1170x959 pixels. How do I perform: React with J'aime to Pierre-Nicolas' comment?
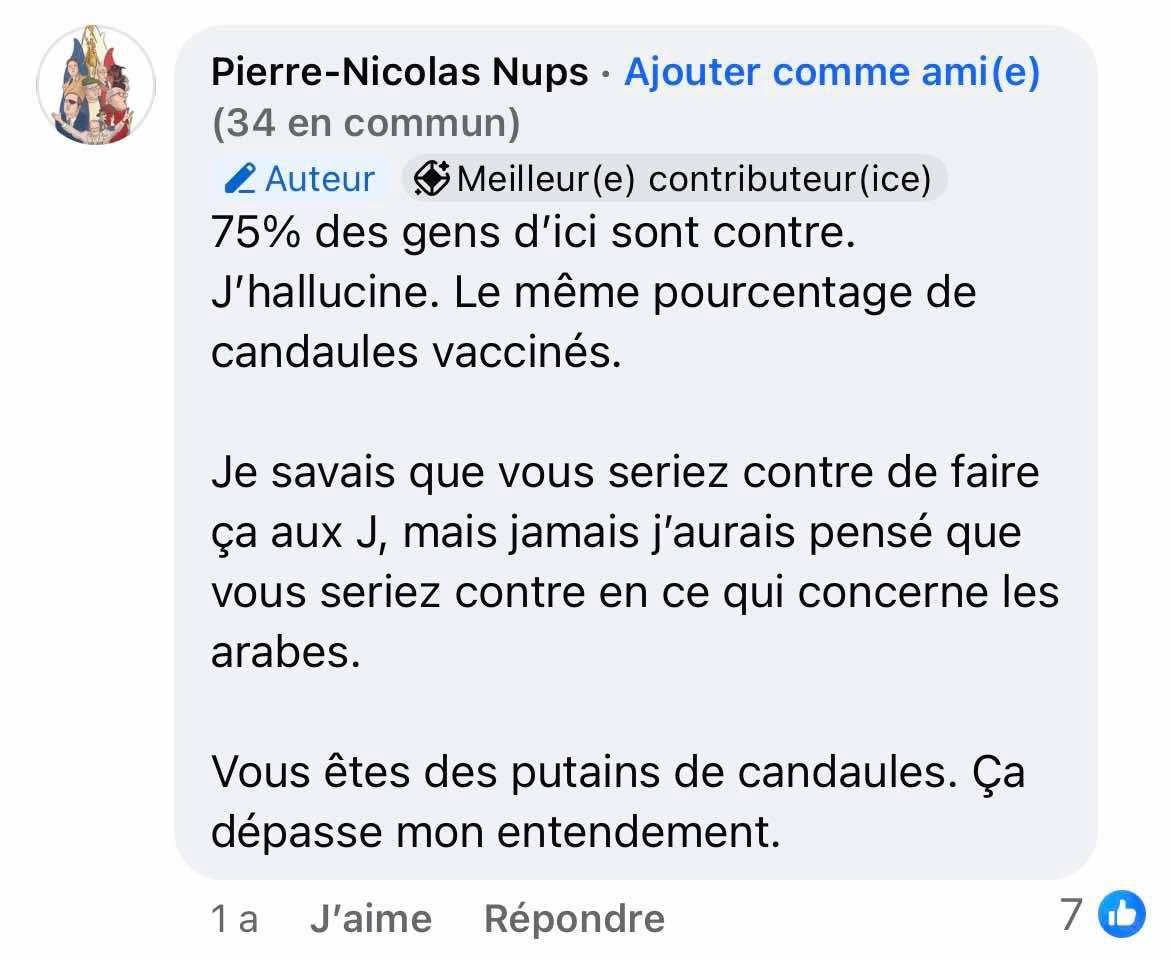click(x=371, y=916)
